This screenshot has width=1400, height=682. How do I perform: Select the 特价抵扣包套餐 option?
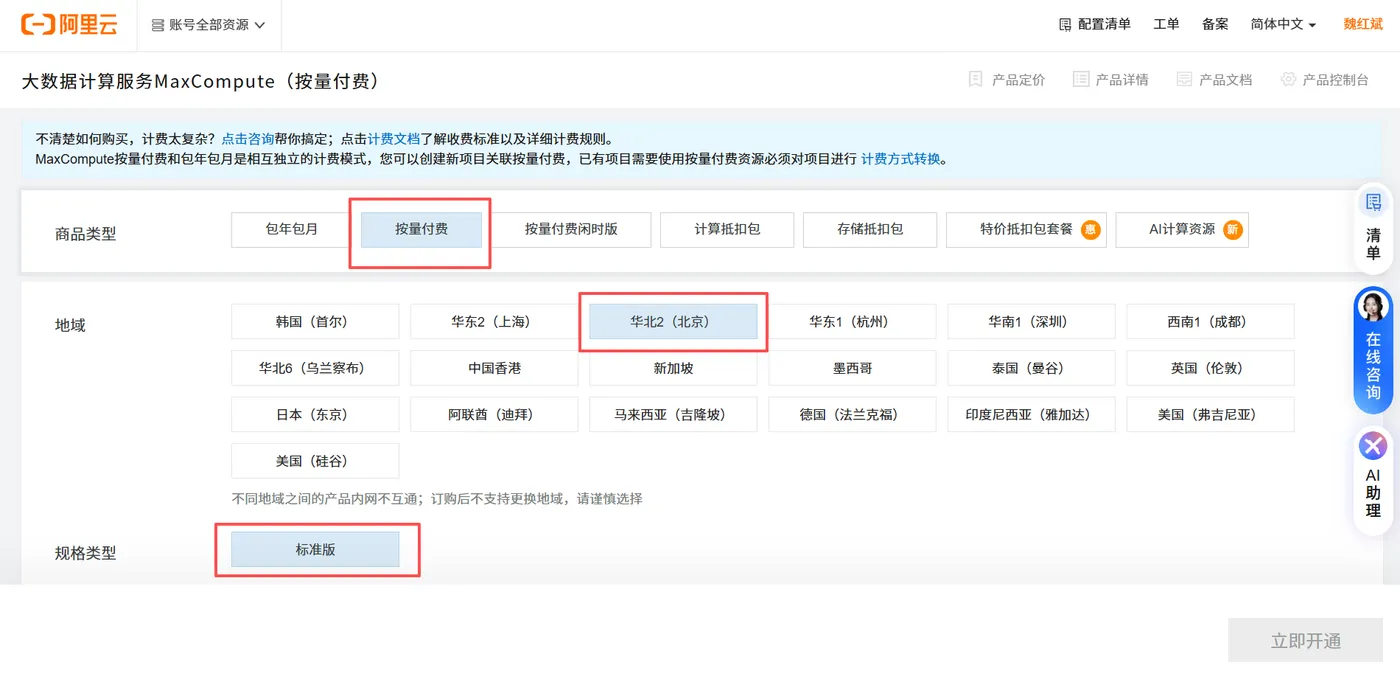click(x=1026, y=229)
